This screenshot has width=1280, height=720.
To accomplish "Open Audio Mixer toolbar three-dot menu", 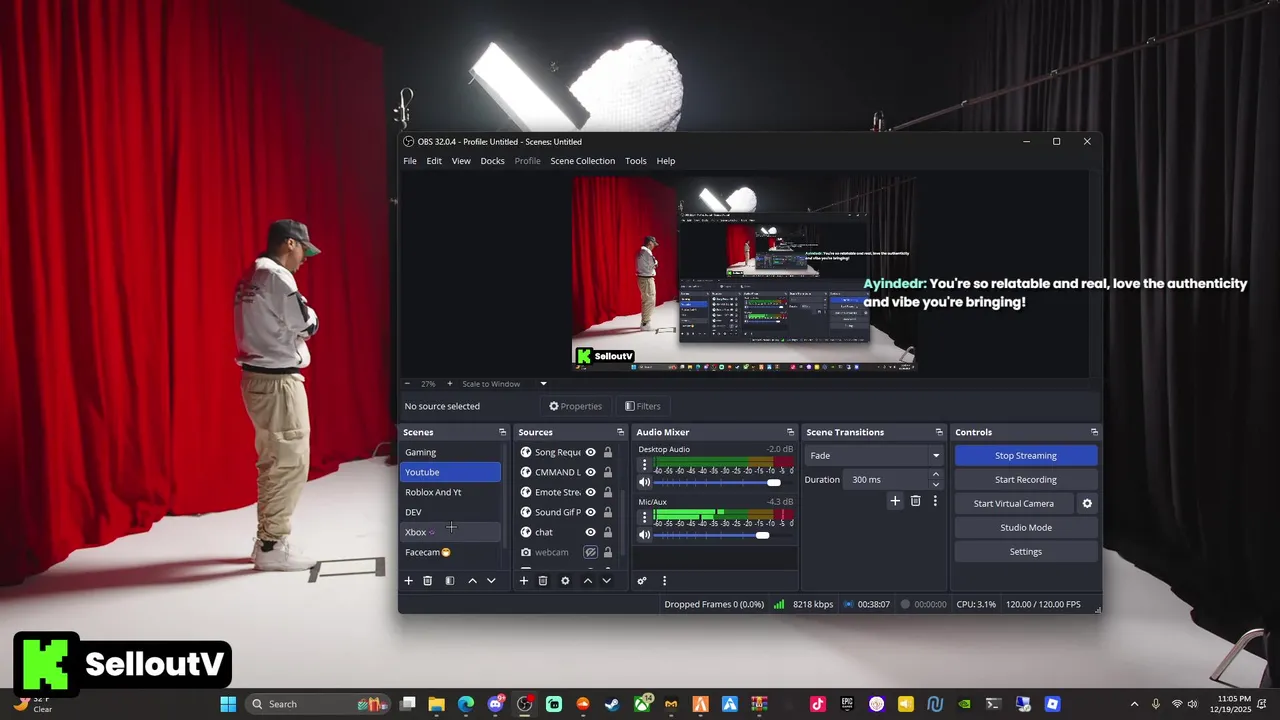I will coord(664,581).
